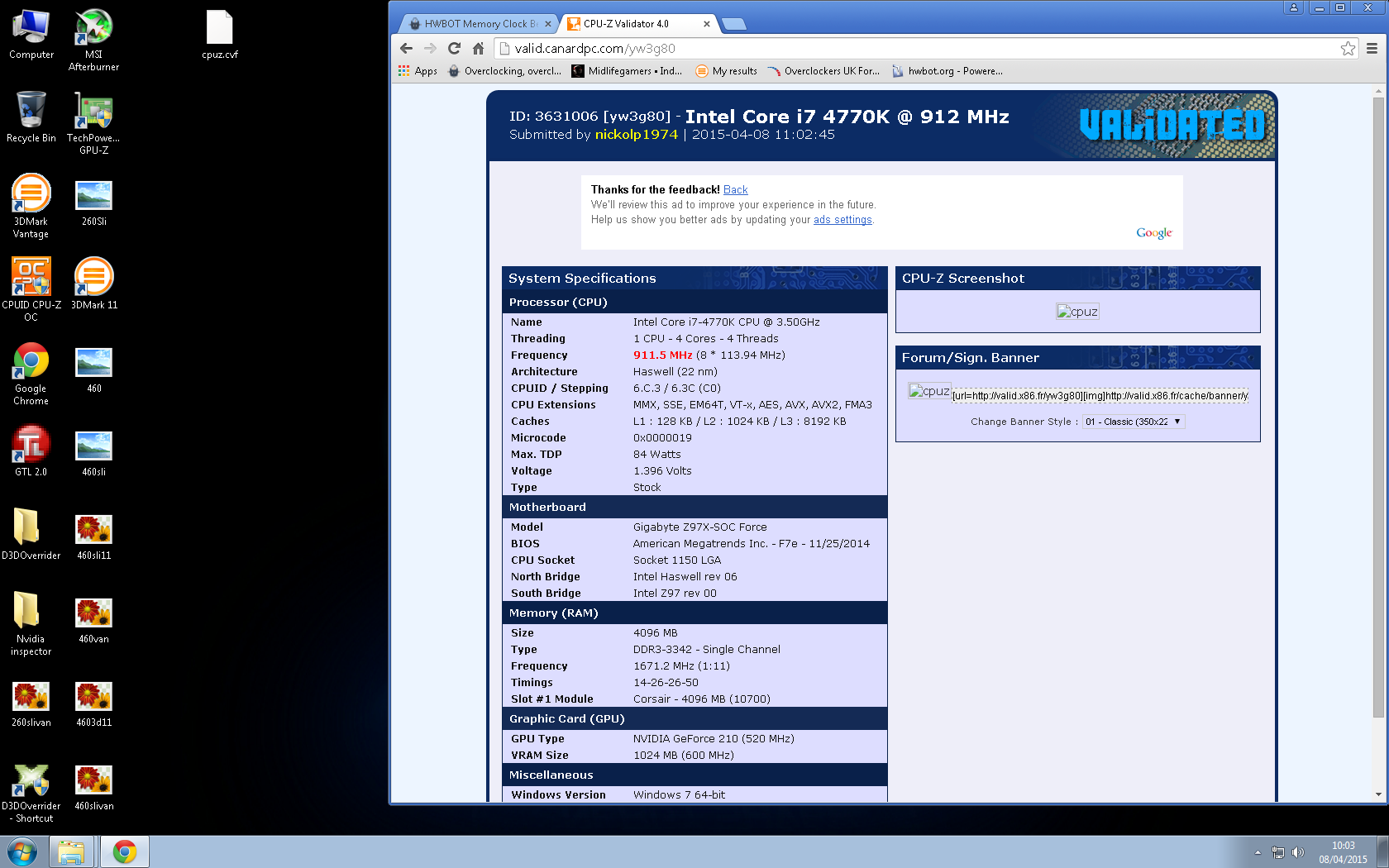This screenshot has width=1389, height=868.
Task: Click the Google logo in the ad box
Action: tap(1154, 233)
